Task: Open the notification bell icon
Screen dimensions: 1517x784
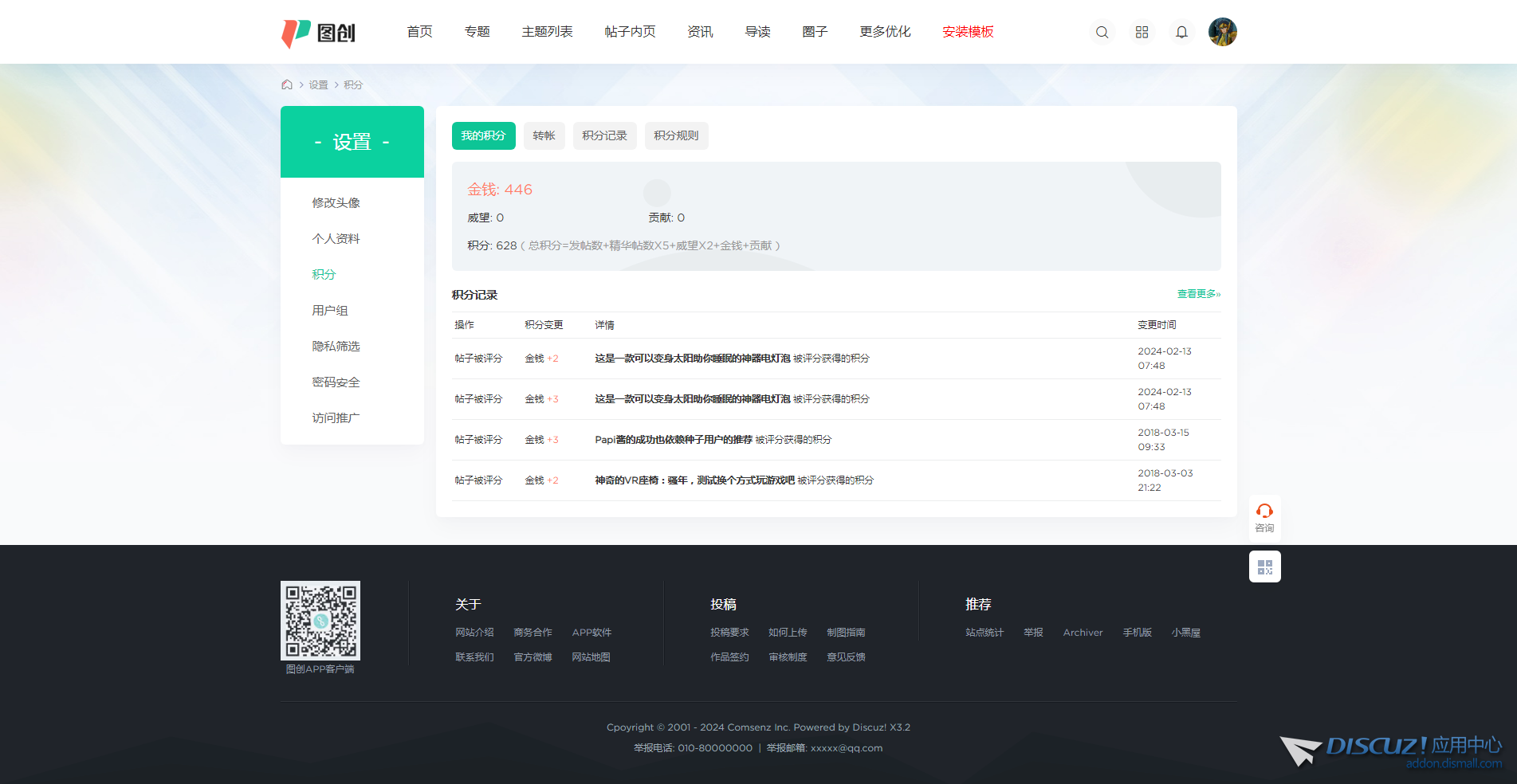Action: point(1181,32)
